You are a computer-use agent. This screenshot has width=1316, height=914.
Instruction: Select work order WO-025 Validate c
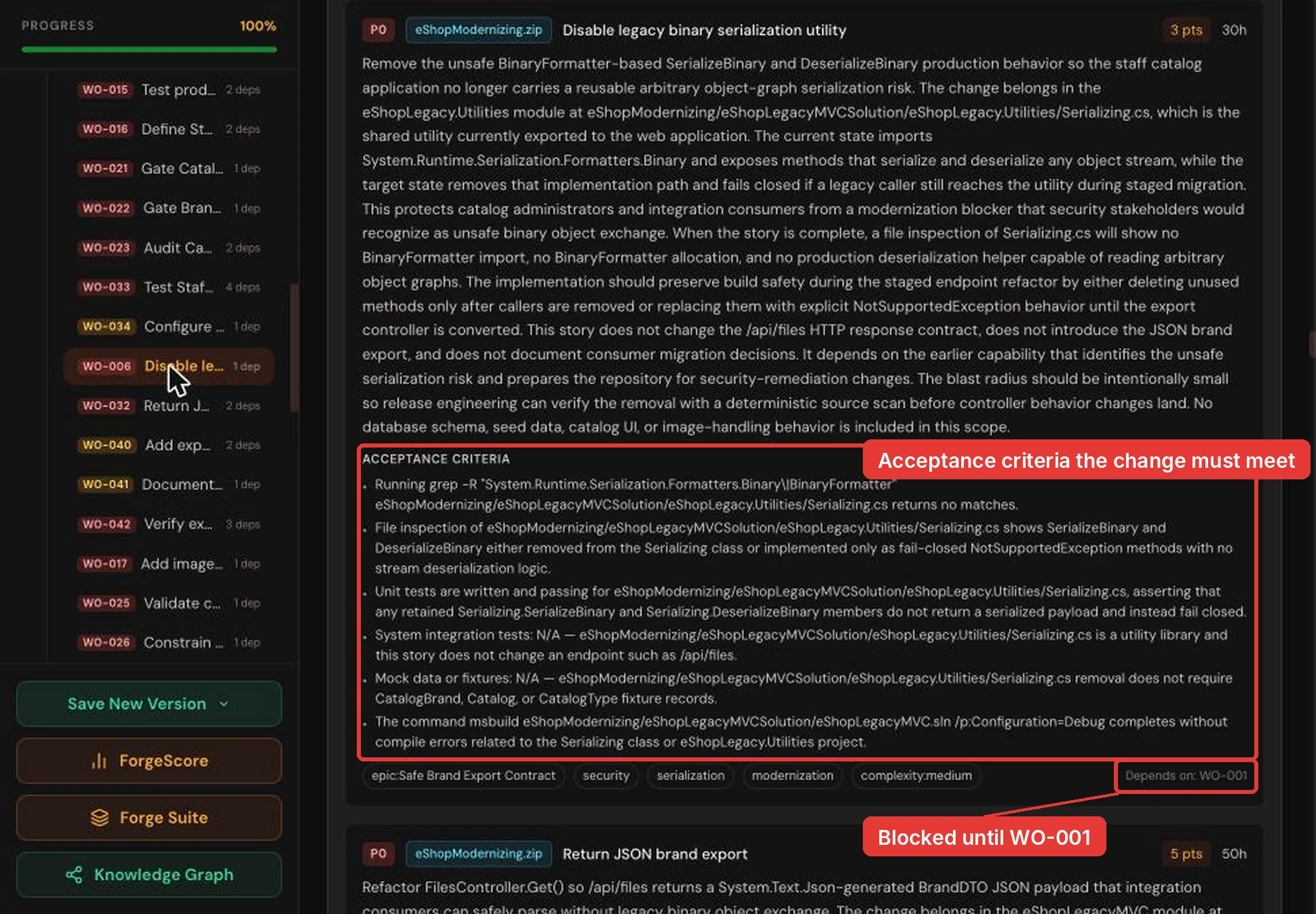point(169,603)
